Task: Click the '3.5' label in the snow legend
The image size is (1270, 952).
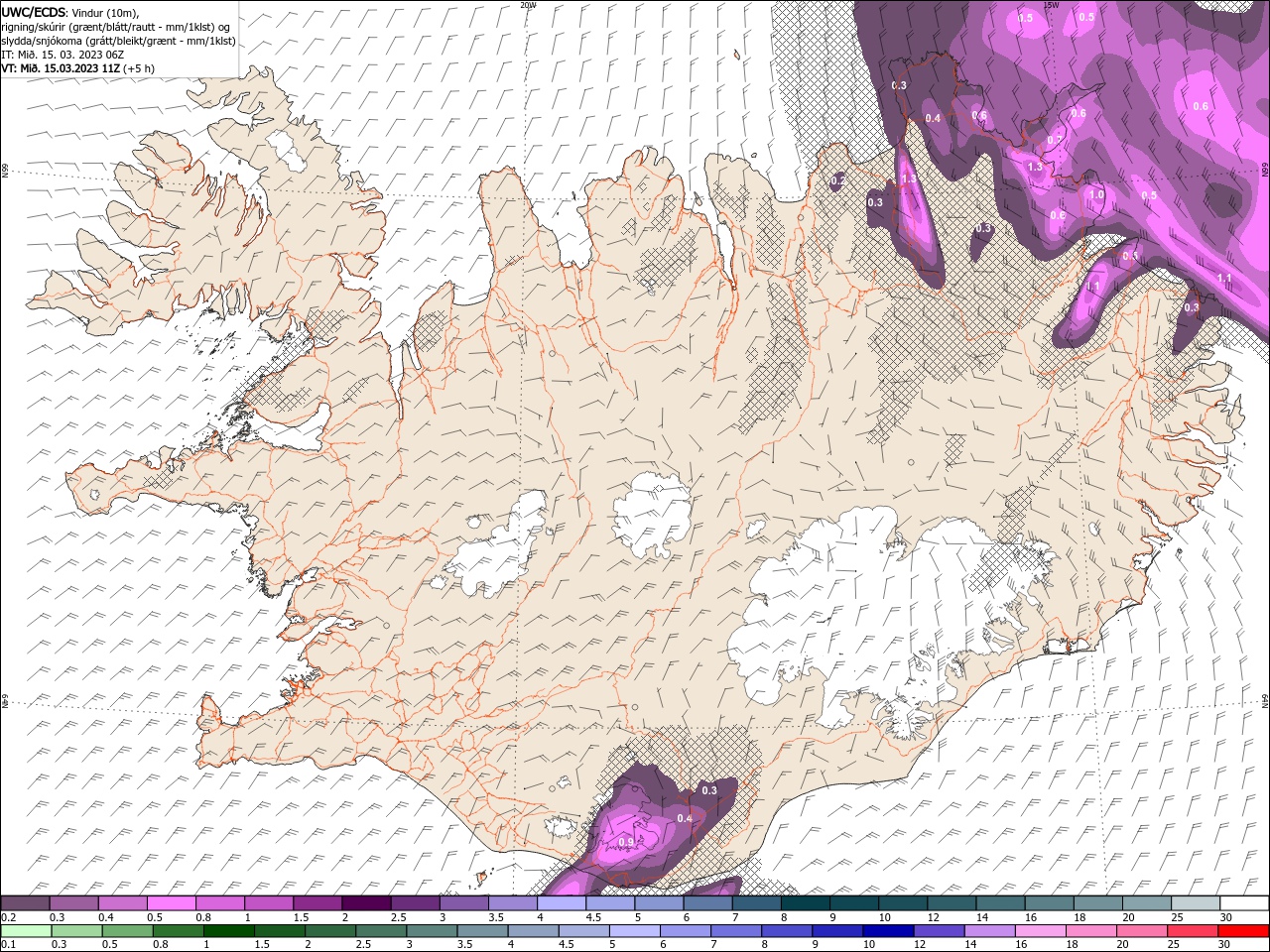Action: click(x=496, y=917)
